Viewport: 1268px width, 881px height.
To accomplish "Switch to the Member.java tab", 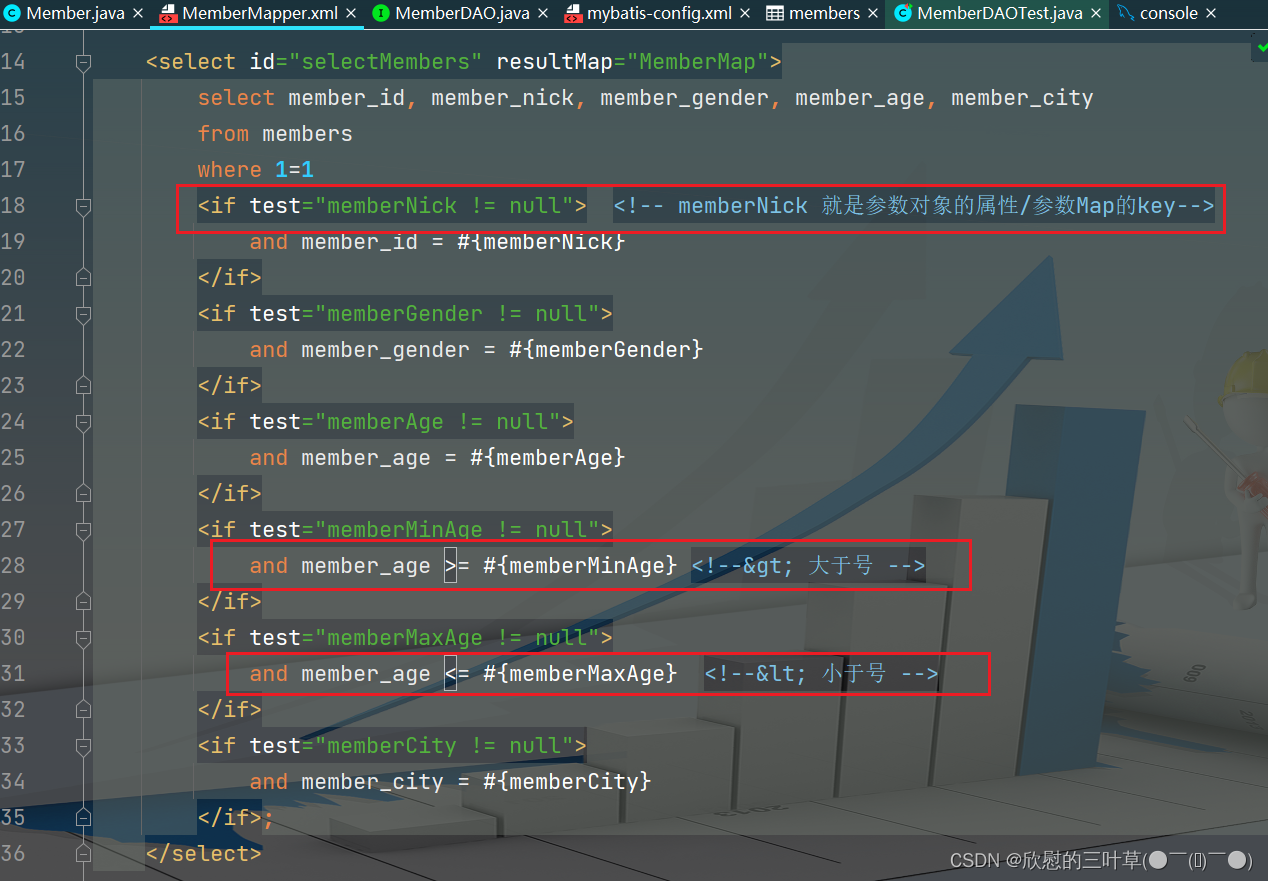I will 76,14.
